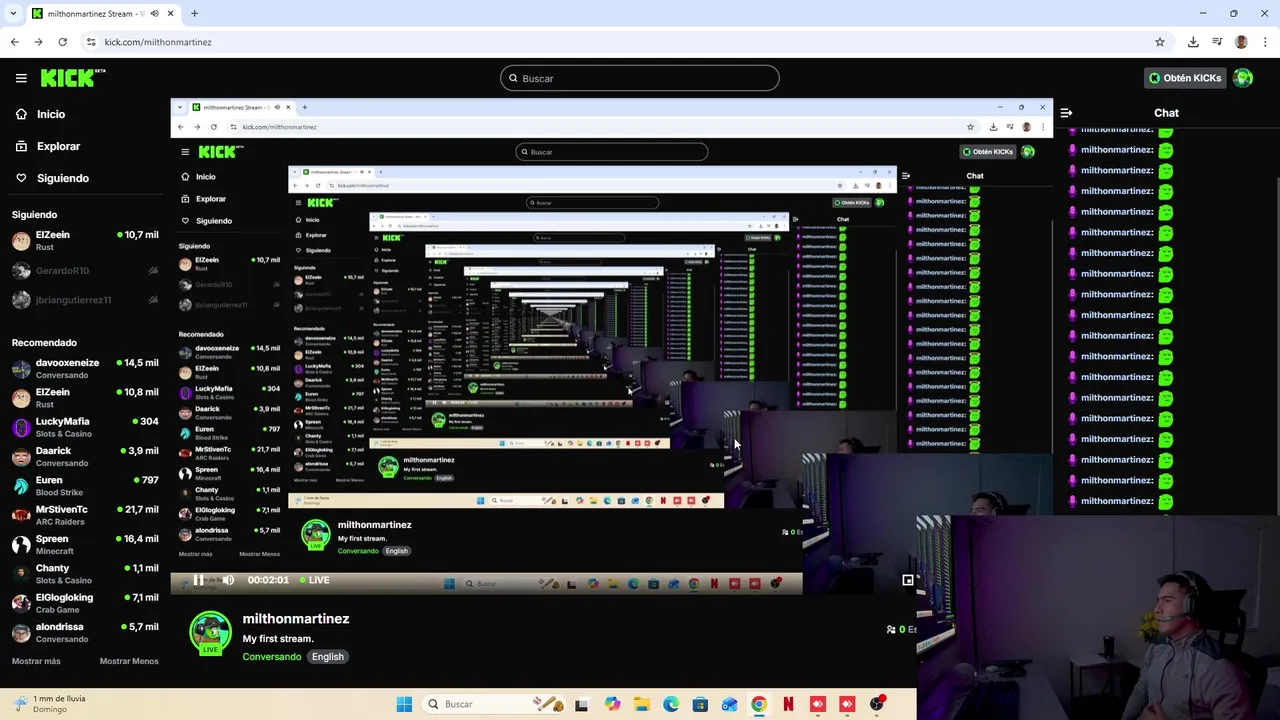Click the KICK logo in the header
This screenshot has height=720, width=1280.
pyautogui.click(x=73, y=78)
